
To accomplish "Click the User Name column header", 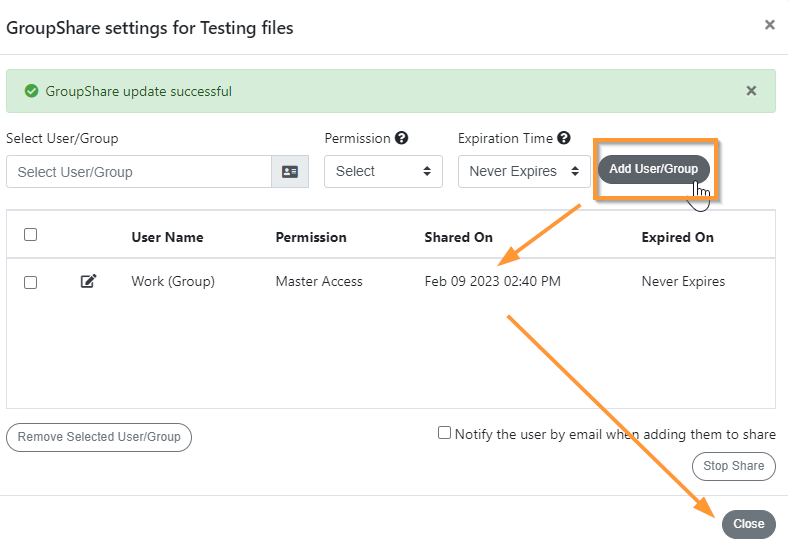I will coord(167,237).
